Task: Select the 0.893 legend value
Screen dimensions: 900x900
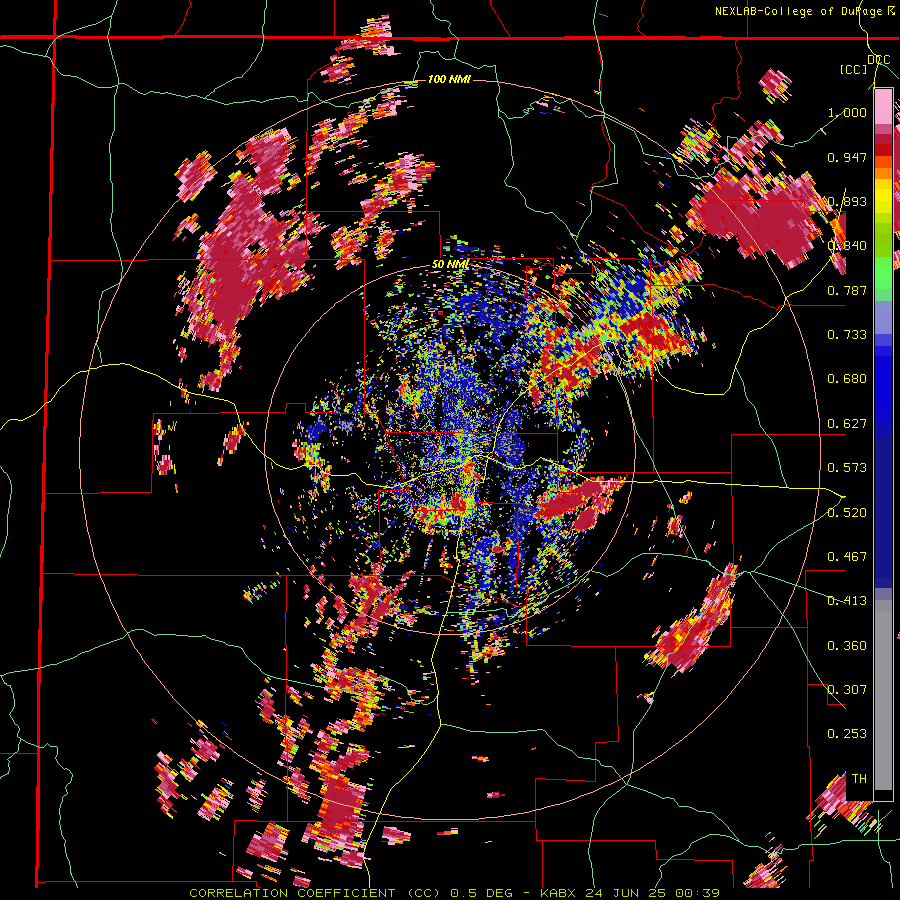Action: coord(847,201)
